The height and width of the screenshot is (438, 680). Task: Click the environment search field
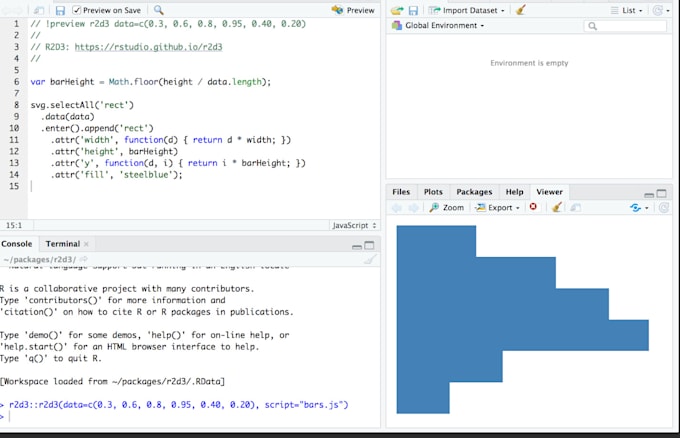click(625, 26)
